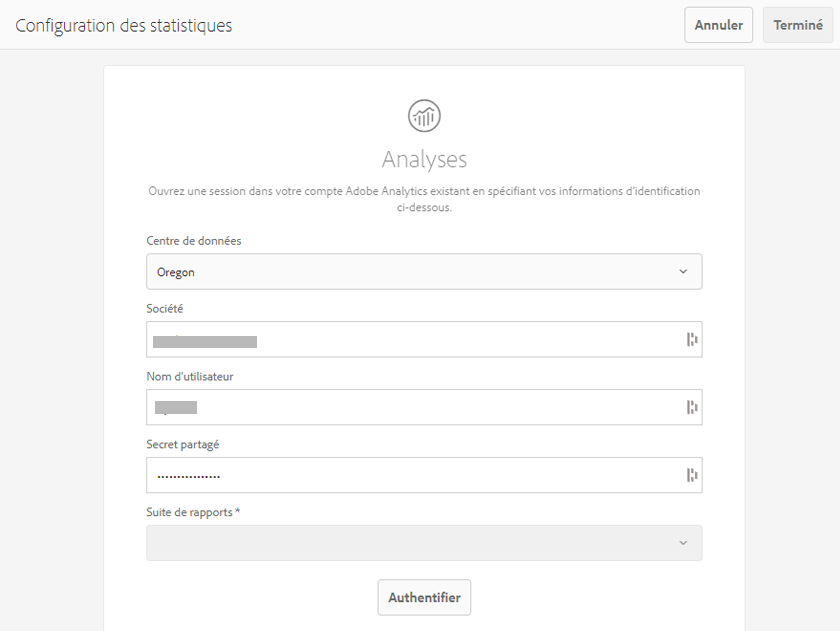Click the Configuration des statistiques title

pyautogui.click(x=124, y=25)
